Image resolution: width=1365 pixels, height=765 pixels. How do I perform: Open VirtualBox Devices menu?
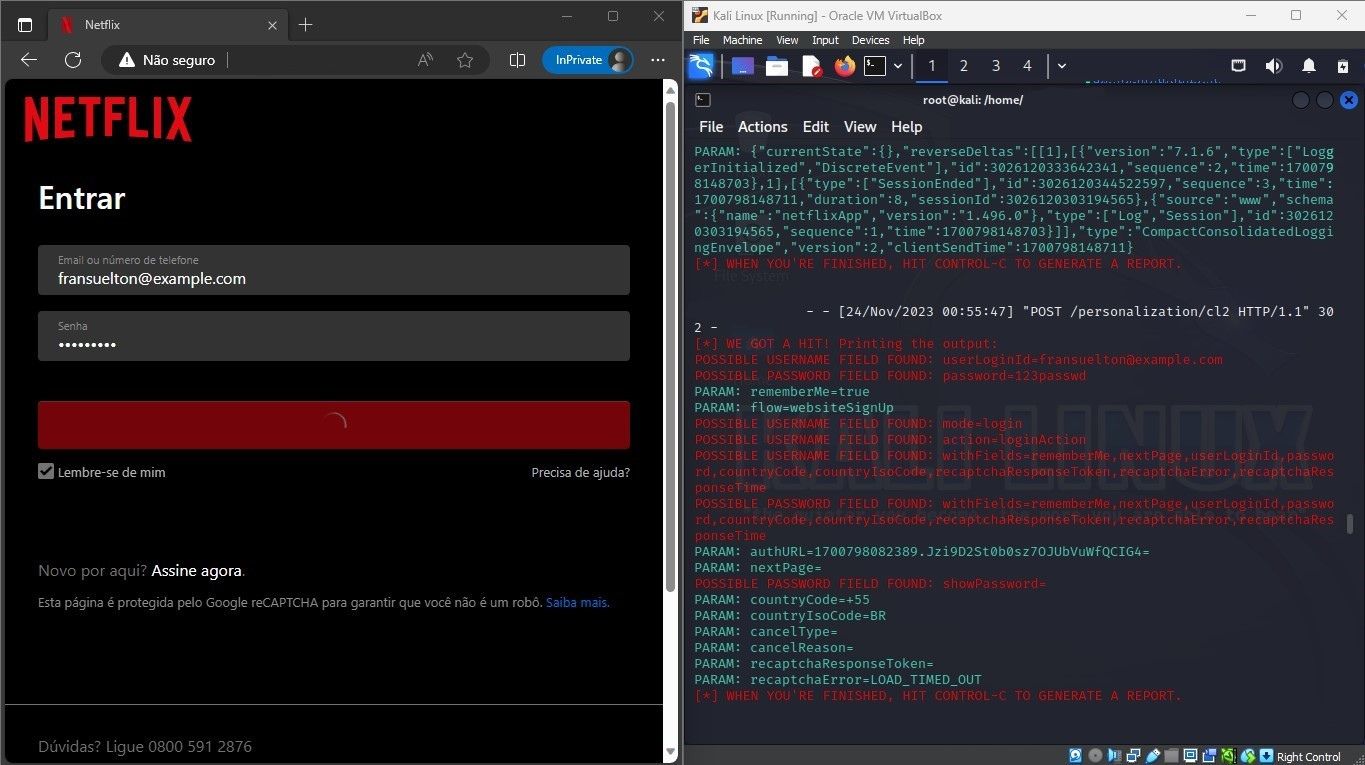coord(870,40)
